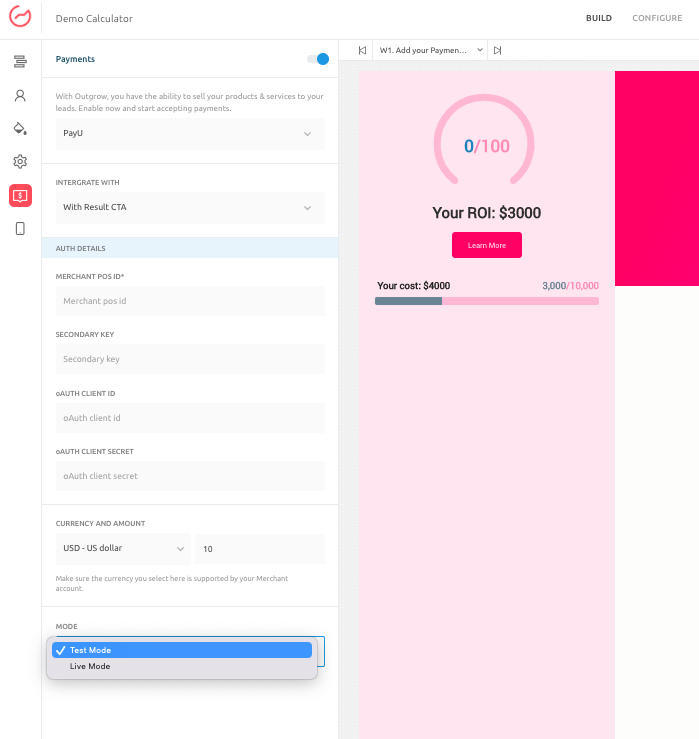Expand the PayU payment provider dropdown
This screenshot has height=739, width=699.
point(190,133)
